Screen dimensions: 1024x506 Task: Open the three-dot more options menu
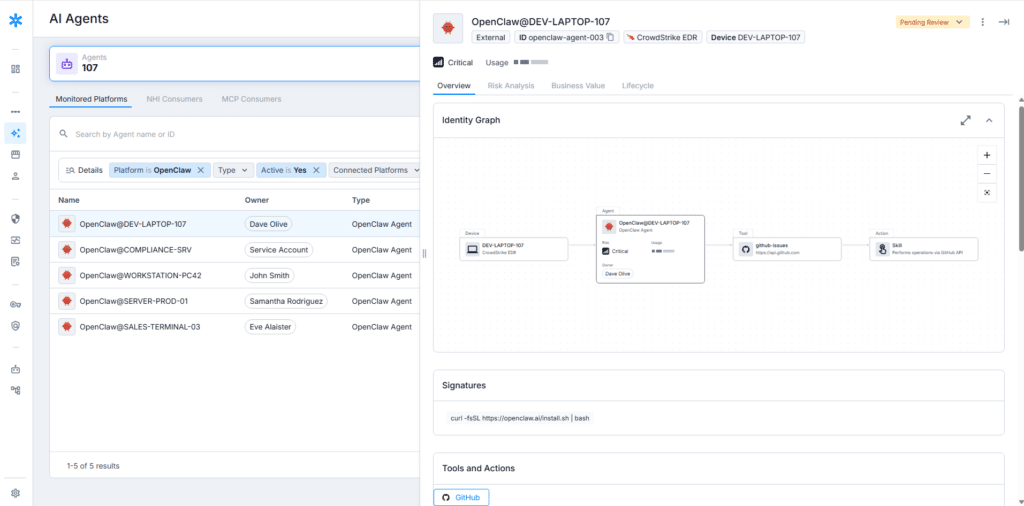pyautogui.click(x=983, y=22)
